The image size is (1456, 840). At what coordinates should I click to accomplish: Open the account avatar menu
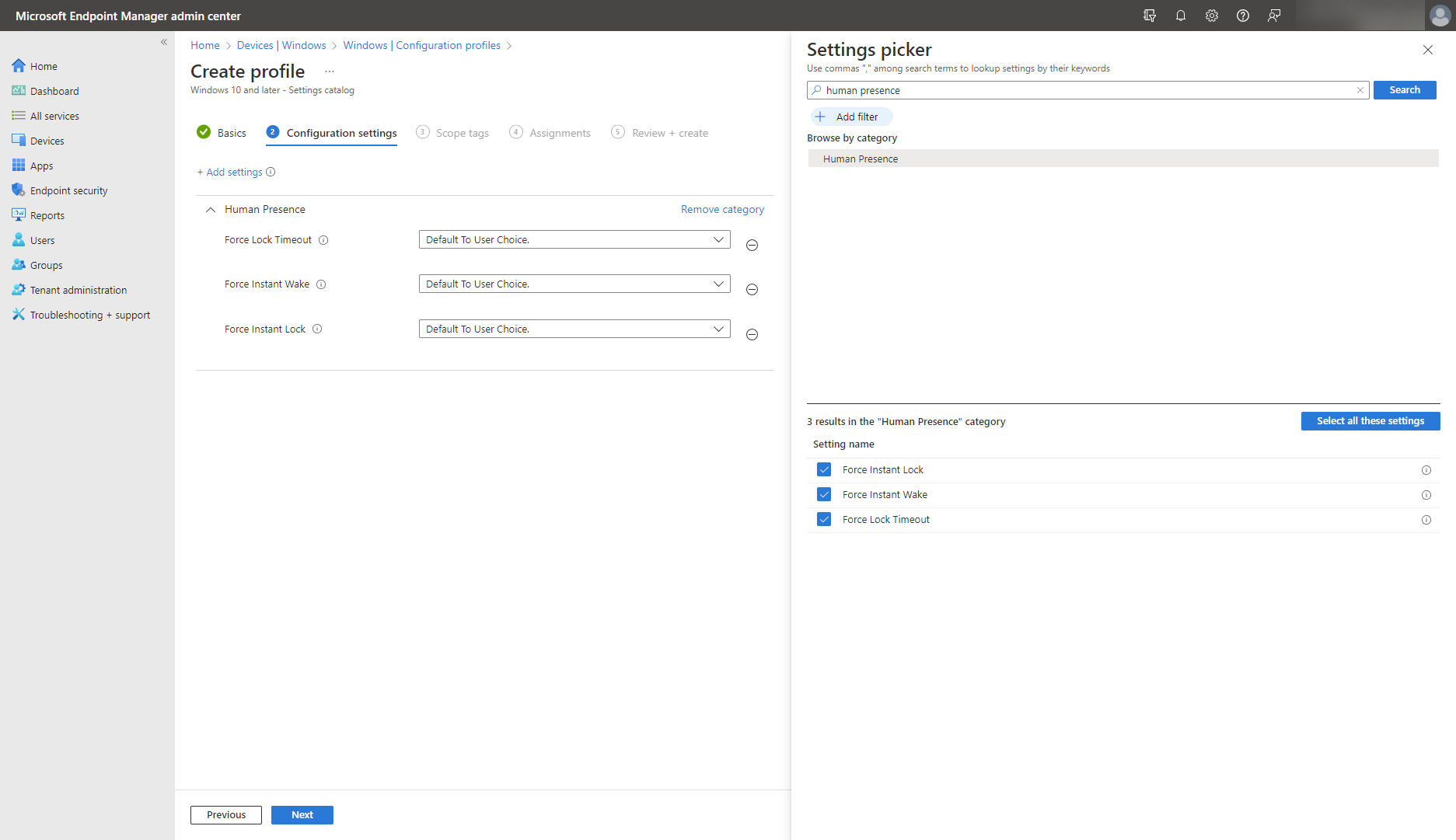[x=1440, y=16]
